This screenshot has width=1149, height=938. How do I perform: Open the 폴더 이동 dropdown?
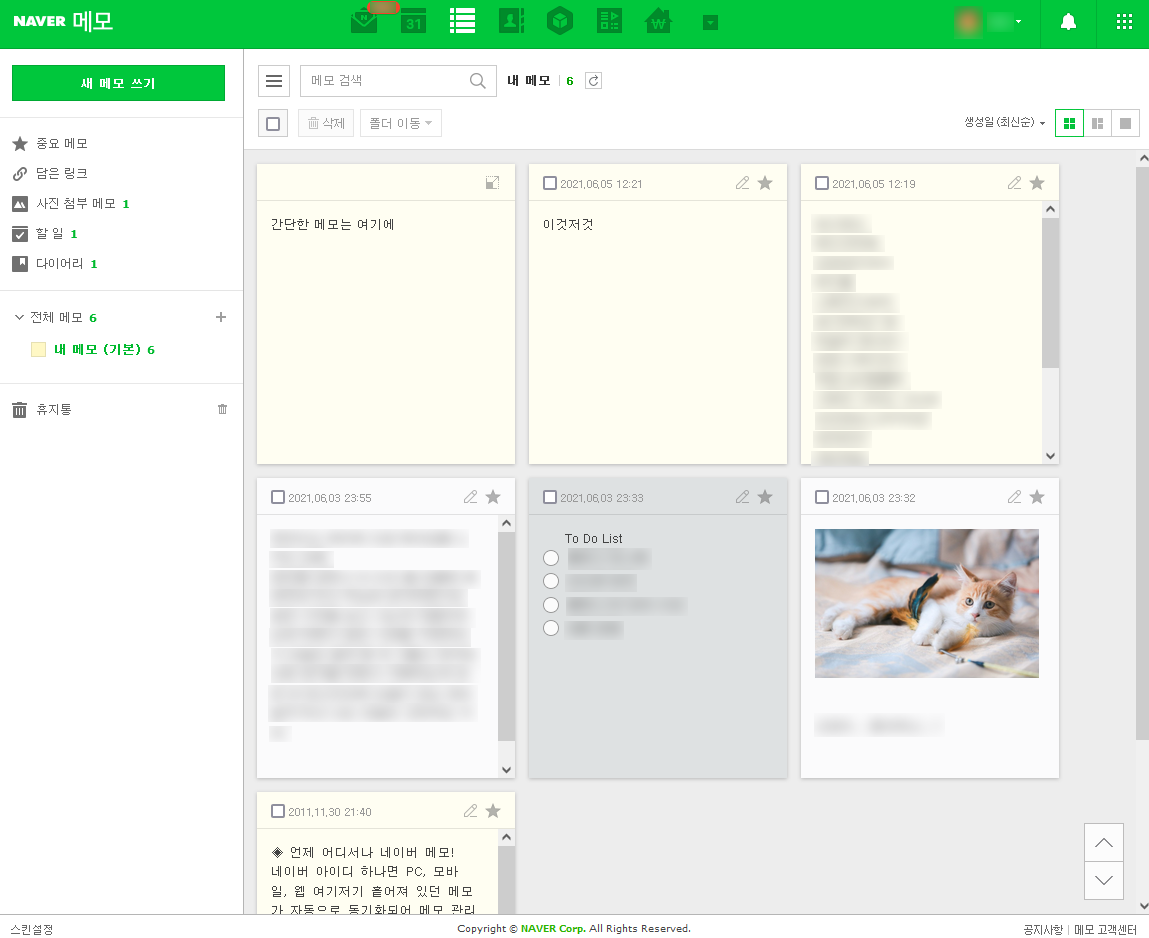pyautogui.click(x=401, y=123)
